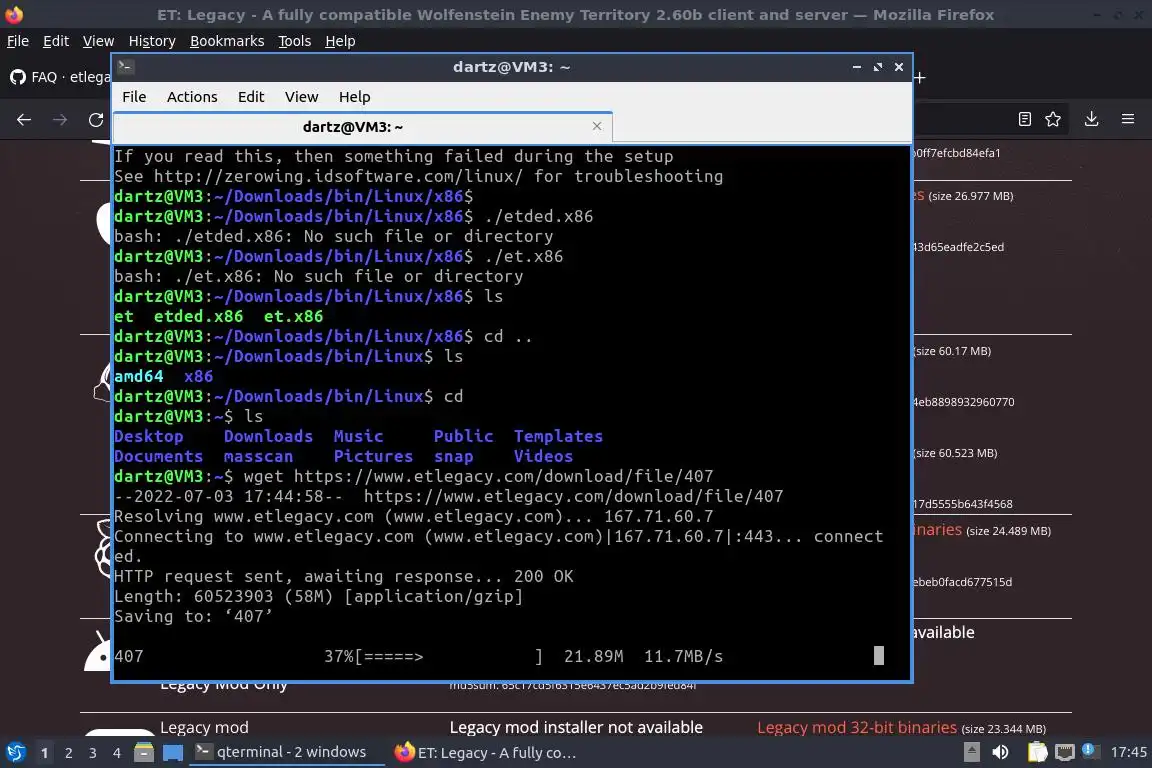
Task: Switch to workspace 4
Action: pos(116,753)
